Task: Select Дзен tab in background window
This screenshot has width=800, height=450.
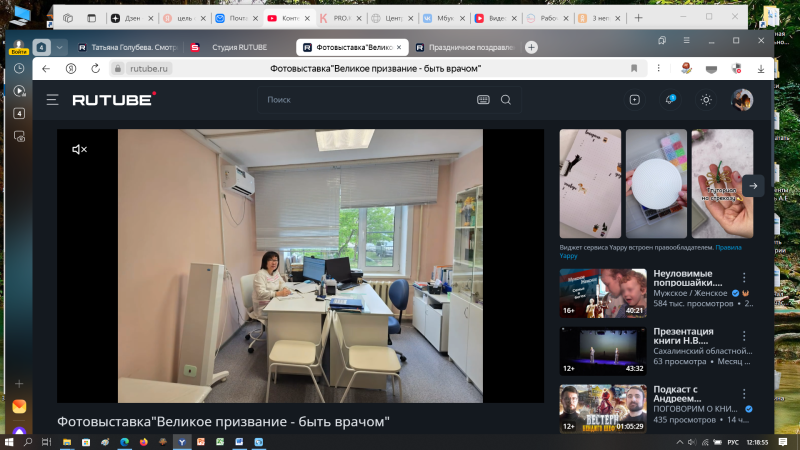Action: 132,18
